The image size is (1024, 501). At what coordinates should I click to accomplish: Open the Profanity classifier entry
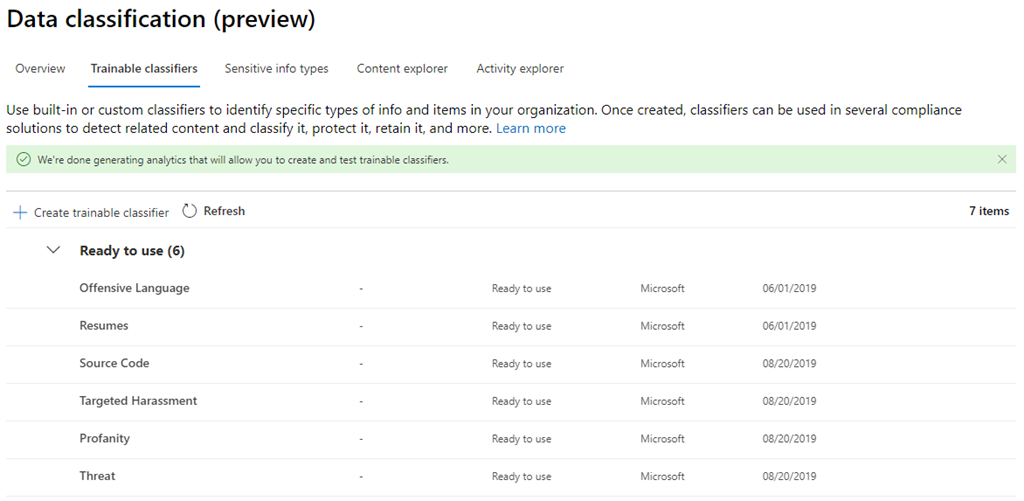coord(105,439)
